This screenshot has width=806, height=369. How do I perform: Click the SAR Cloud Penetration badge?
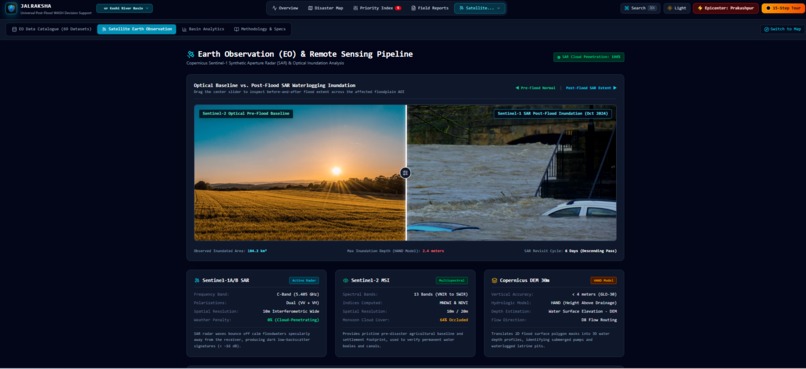pos(589,57)
